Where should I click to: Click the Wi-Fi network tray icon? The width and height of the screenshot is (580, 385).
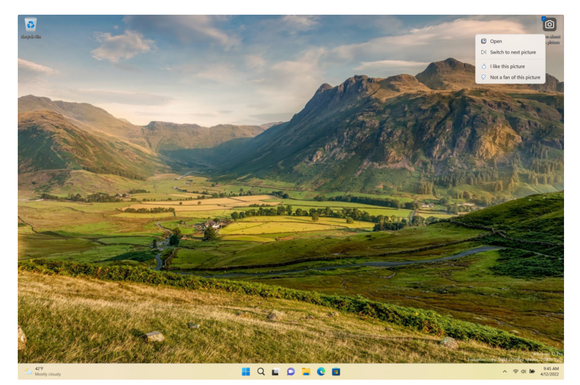pos(515,371)
